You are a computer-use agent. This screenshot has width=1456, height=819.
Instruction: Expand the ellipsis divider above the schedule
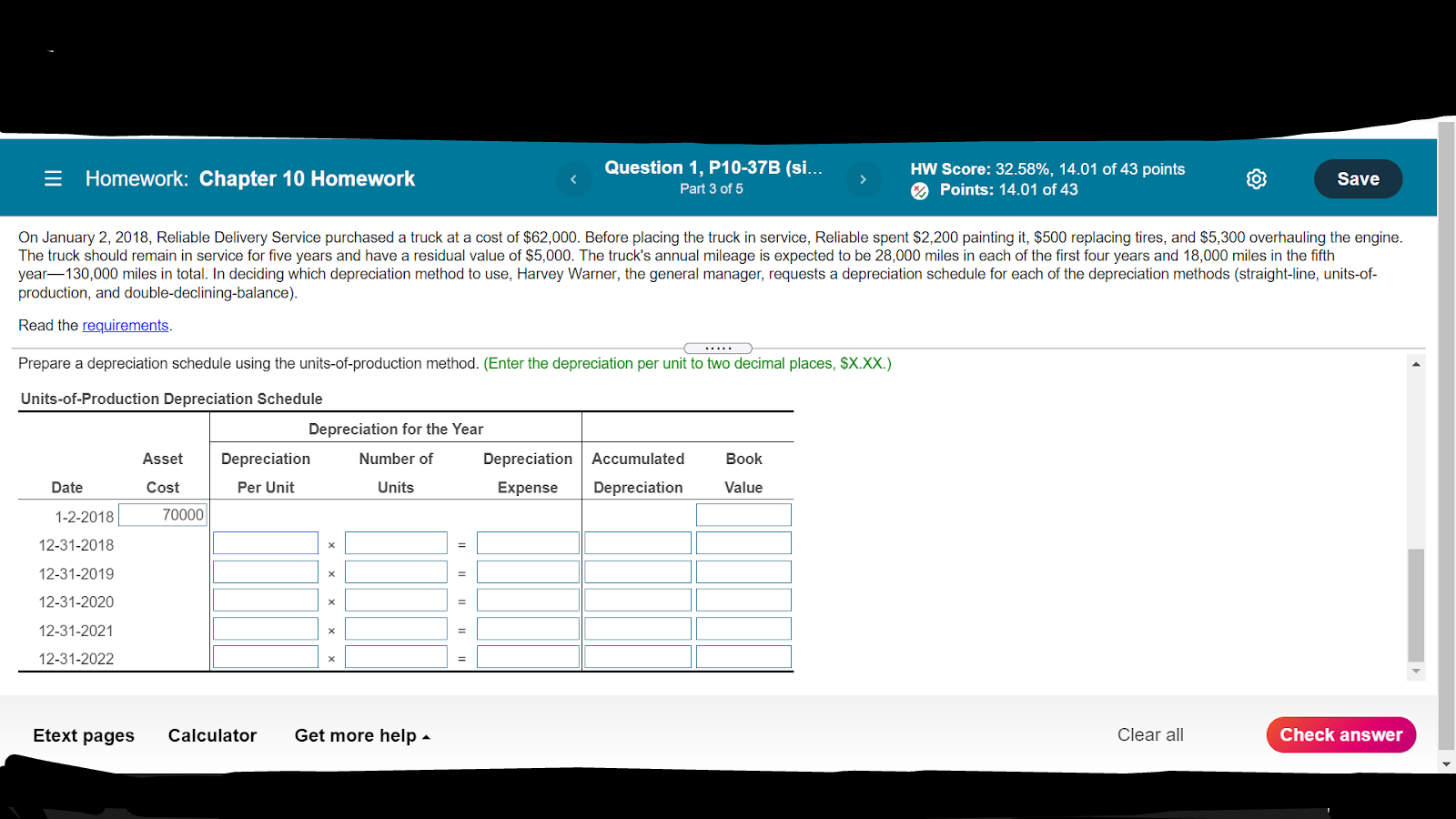[x=718, y=348]
